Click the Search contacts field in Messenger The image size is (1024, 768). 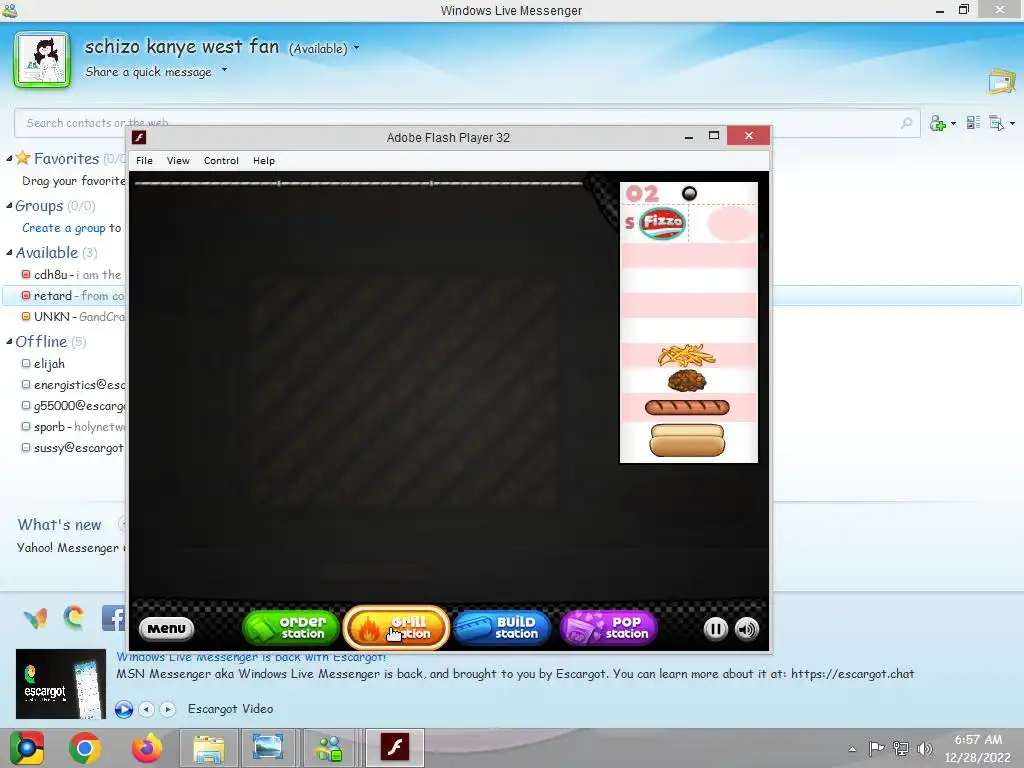[x=467, y=123]
